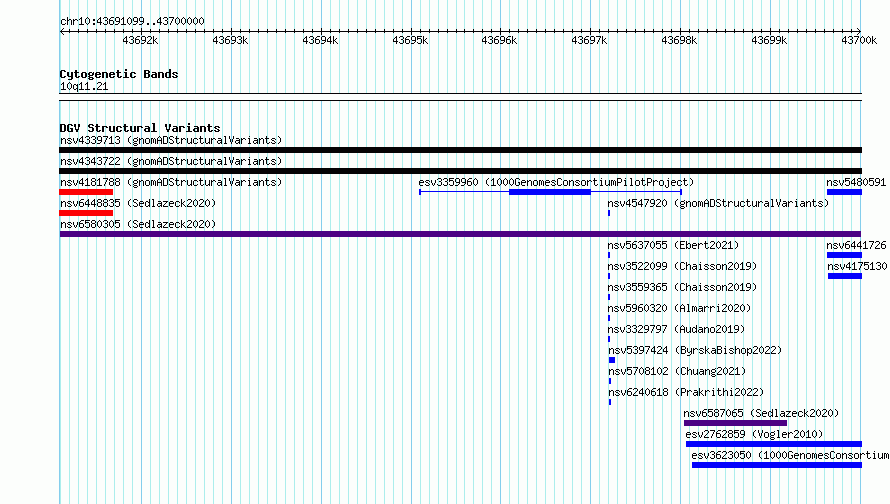890x504 pixels.
Task: Click the thick blue bar of esv3359960
Action: [x=550, y=192]
